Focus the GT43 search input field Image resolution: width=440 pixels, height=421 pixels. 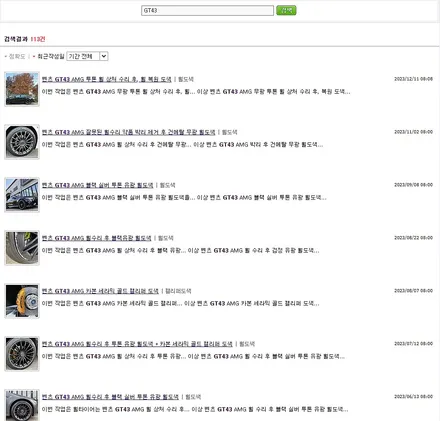click(207, 10)
